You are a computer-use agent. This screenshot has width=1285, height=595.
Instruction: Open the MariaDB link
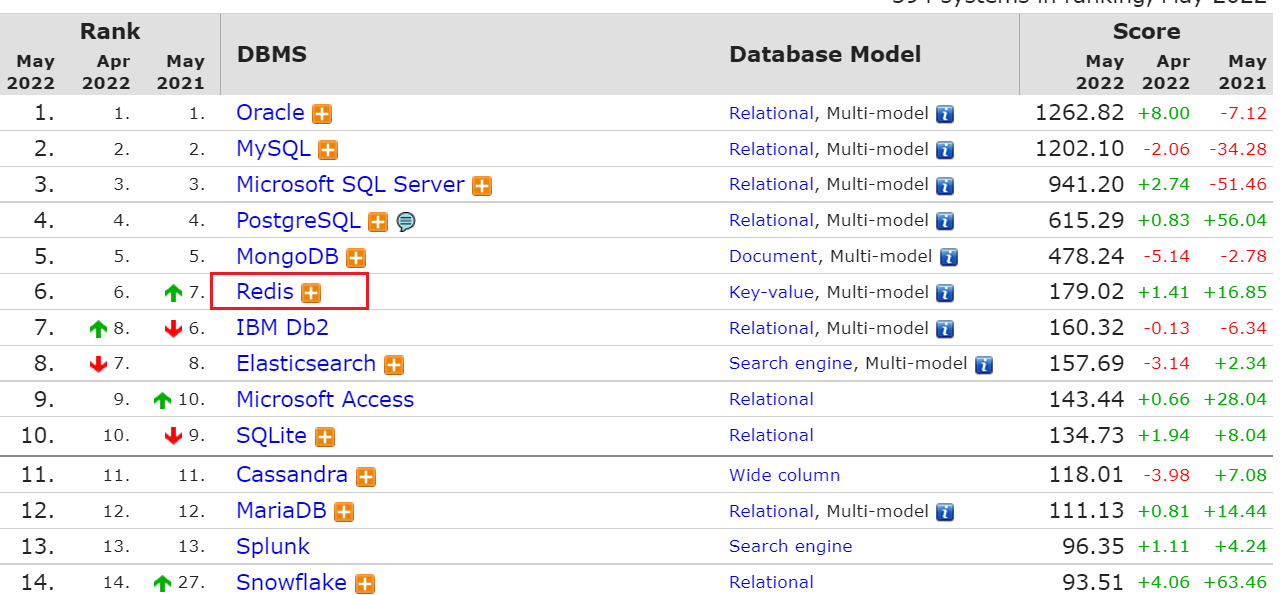(281, 510)
